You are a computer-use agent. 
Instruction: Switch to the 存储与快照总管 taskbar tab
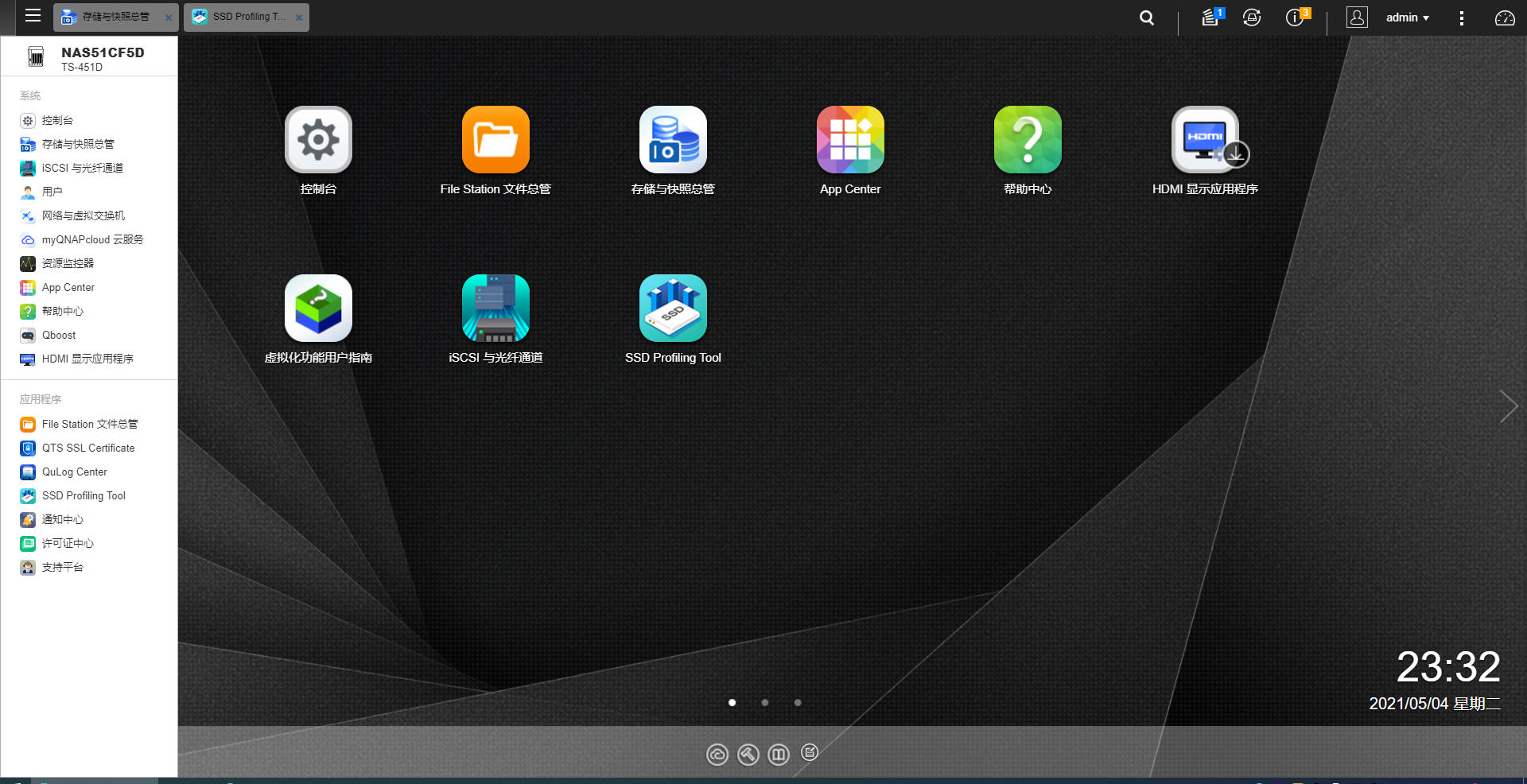[116, 17]
